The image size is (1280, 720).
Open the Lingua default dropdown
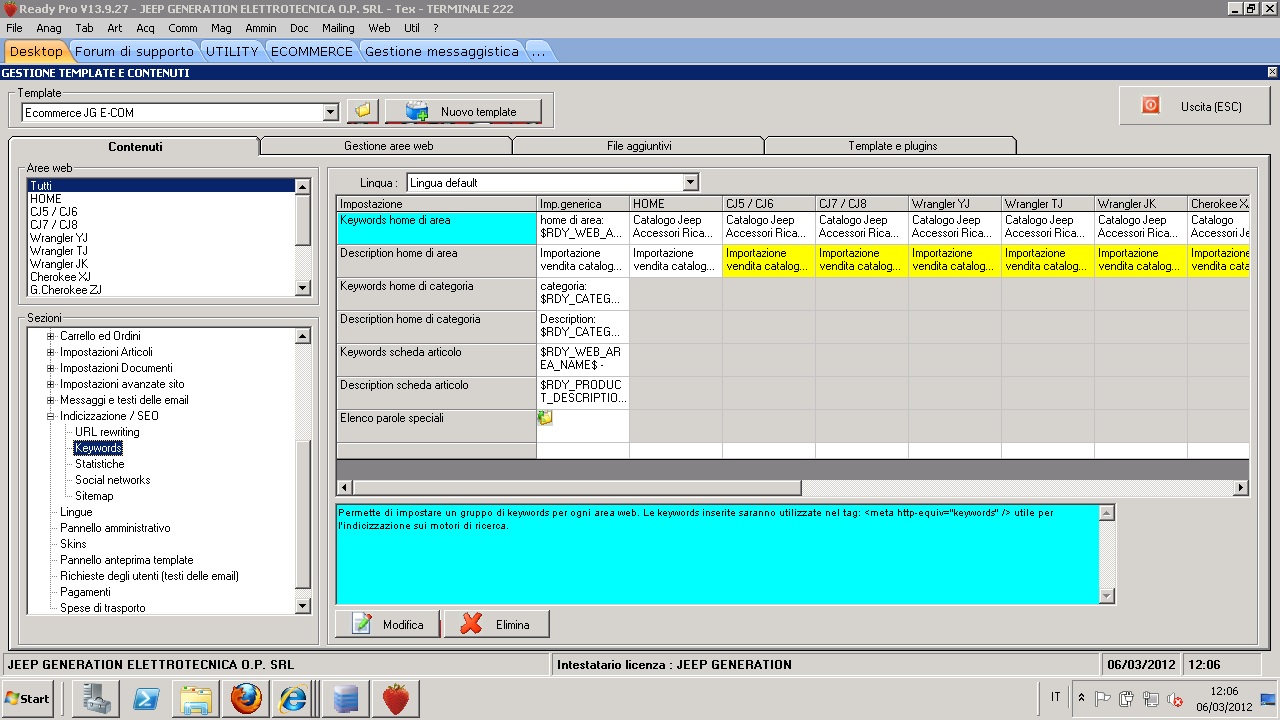pos(689,183)
